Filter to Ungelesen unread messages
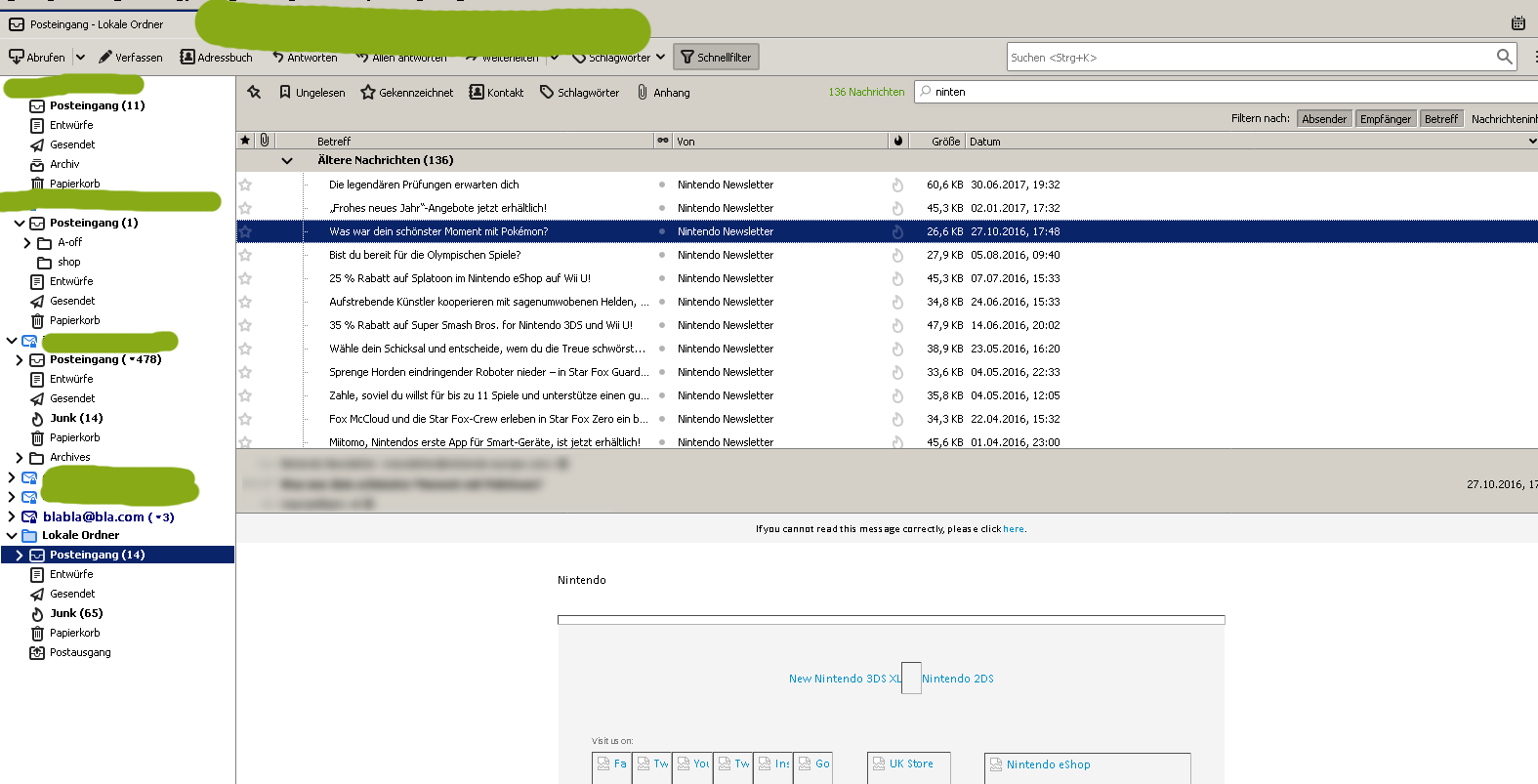The image size is (1538, 784). click(x=312, y=93)
